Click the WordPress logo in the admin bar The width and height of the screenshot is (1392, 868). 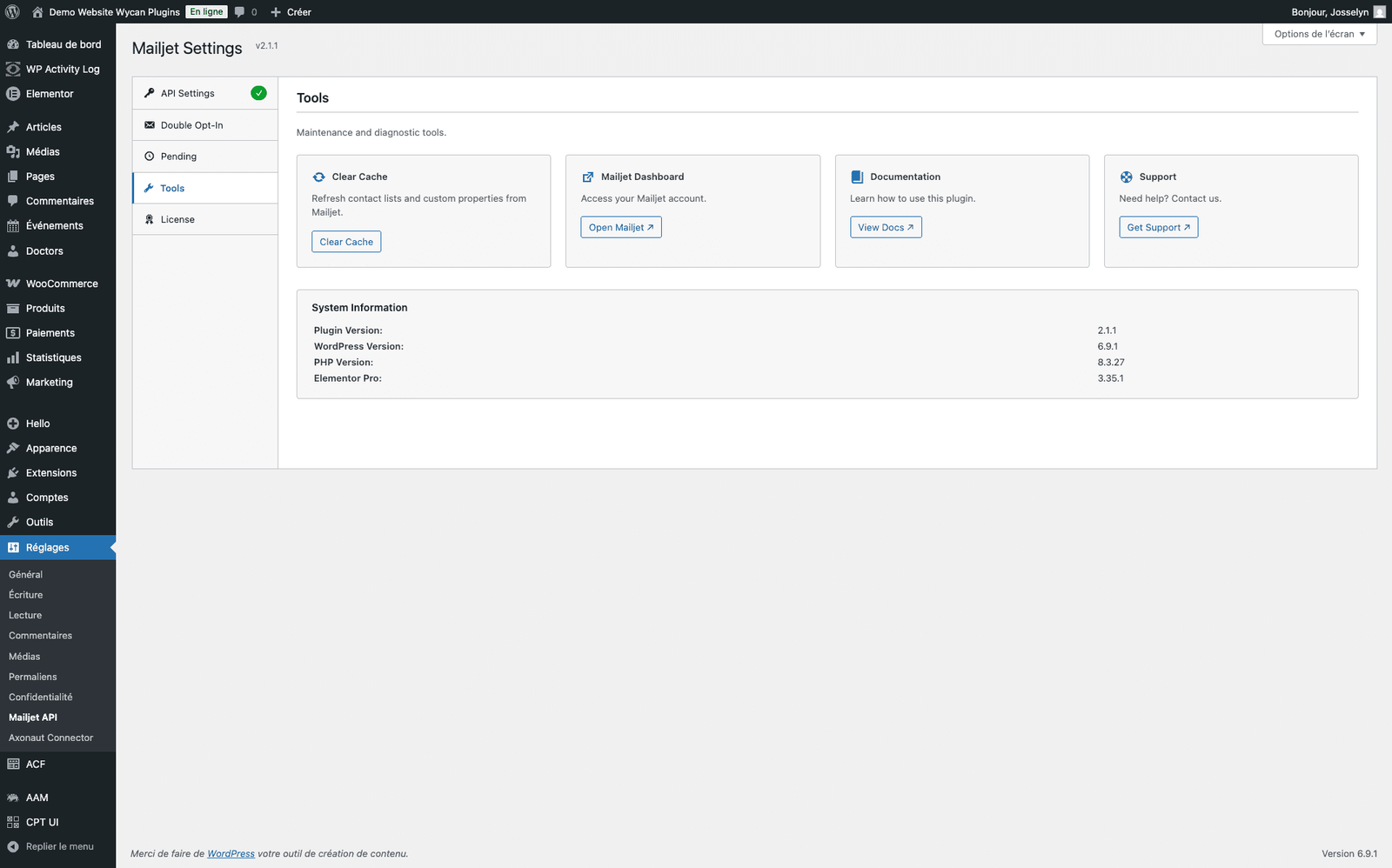[x=12, y=11]
